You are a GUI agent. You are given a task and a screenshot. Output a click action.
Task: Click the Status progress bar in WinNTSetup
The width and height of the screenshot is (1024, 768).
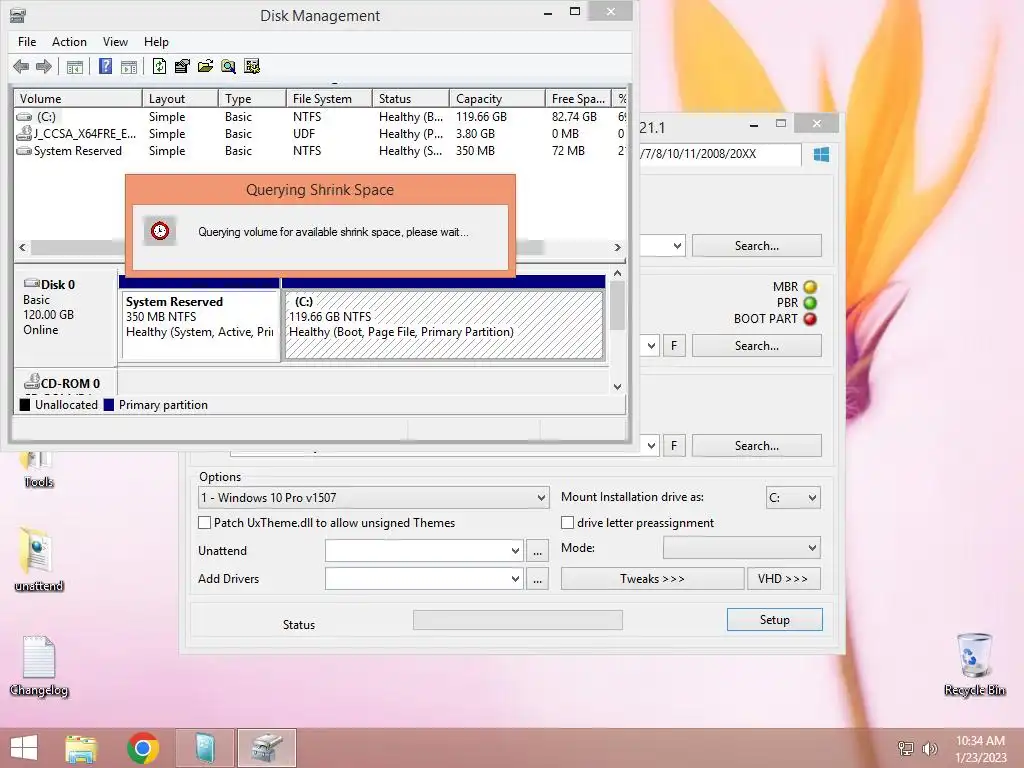point(518,620)
